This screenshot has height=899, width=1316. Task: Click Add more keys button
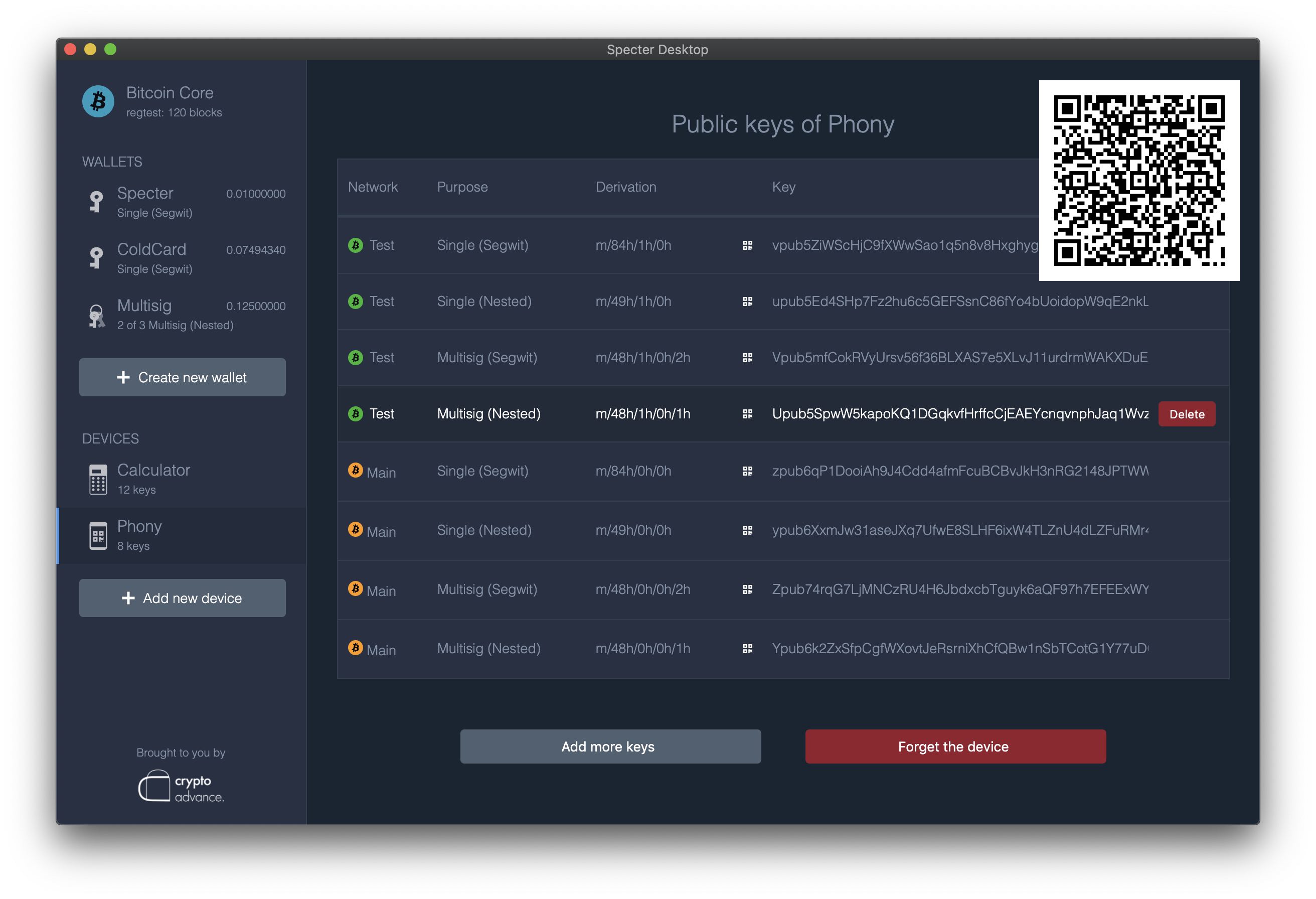coord(610,746)
